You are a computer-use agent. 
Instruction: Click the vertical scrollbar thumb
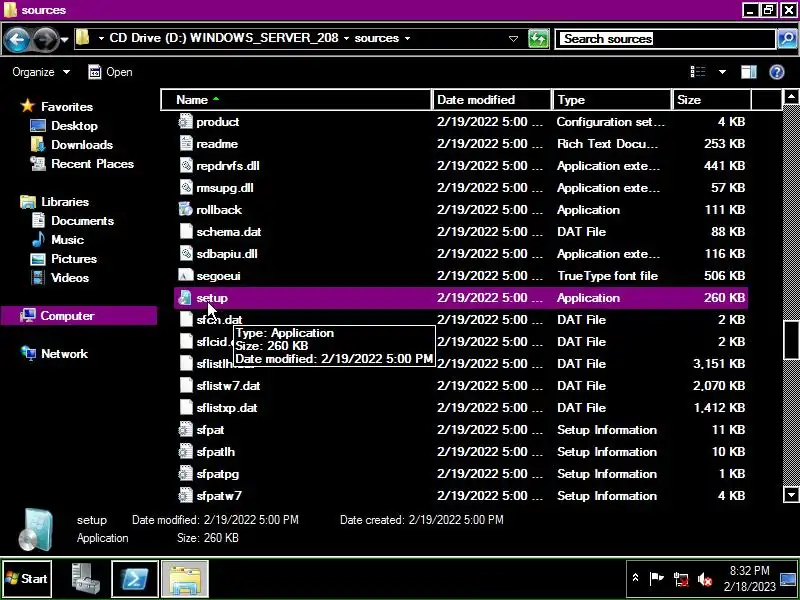click(x=791, y=339)
